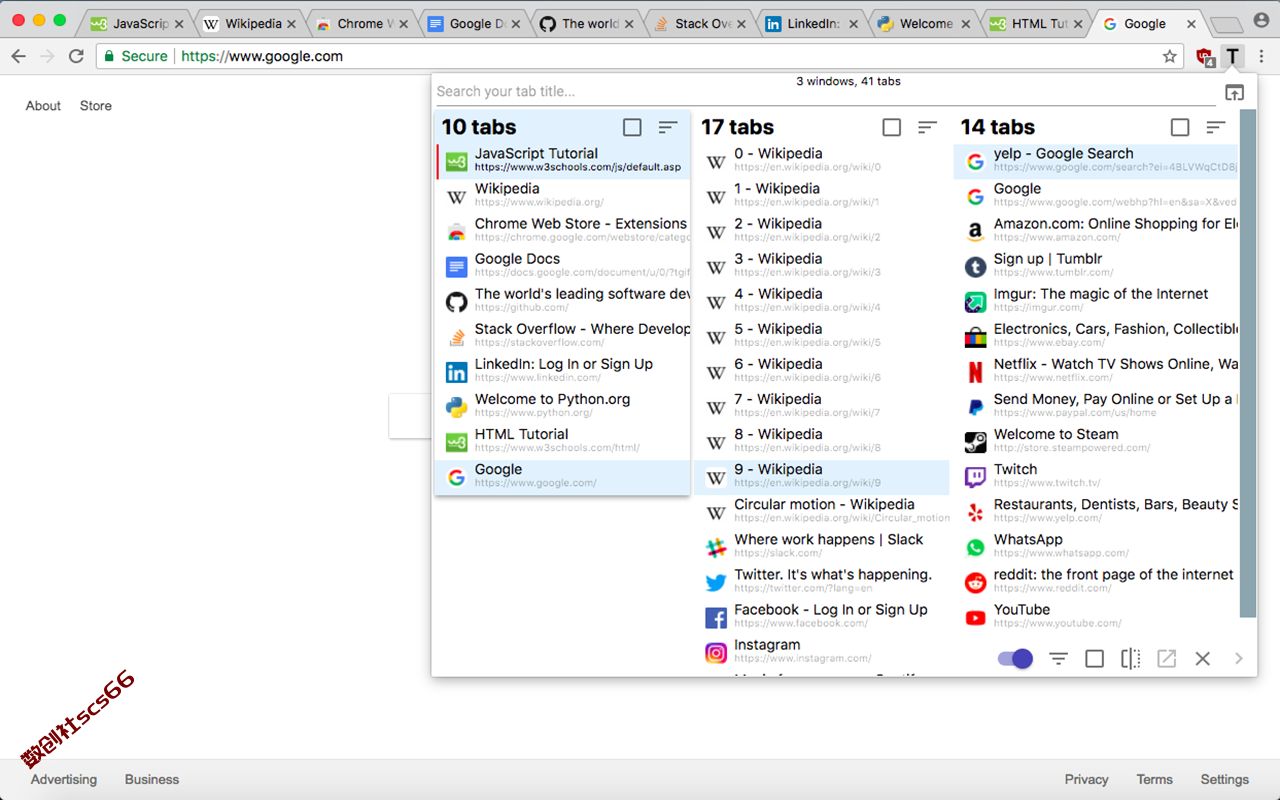The image size is (1280, 800).
Task: Click the Netflix favicon in the tab list
Action: point(975,372)
